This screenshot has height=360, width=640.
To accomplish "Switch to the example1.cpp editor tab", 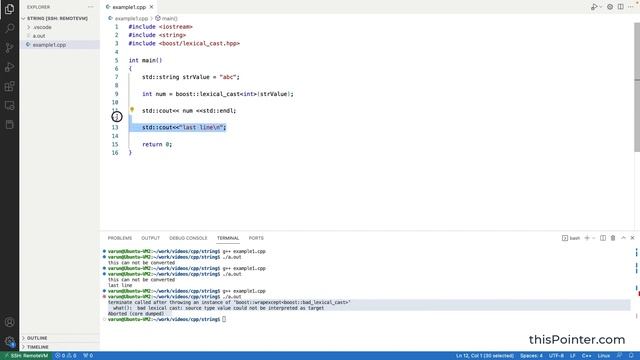I will coord(129,7).
